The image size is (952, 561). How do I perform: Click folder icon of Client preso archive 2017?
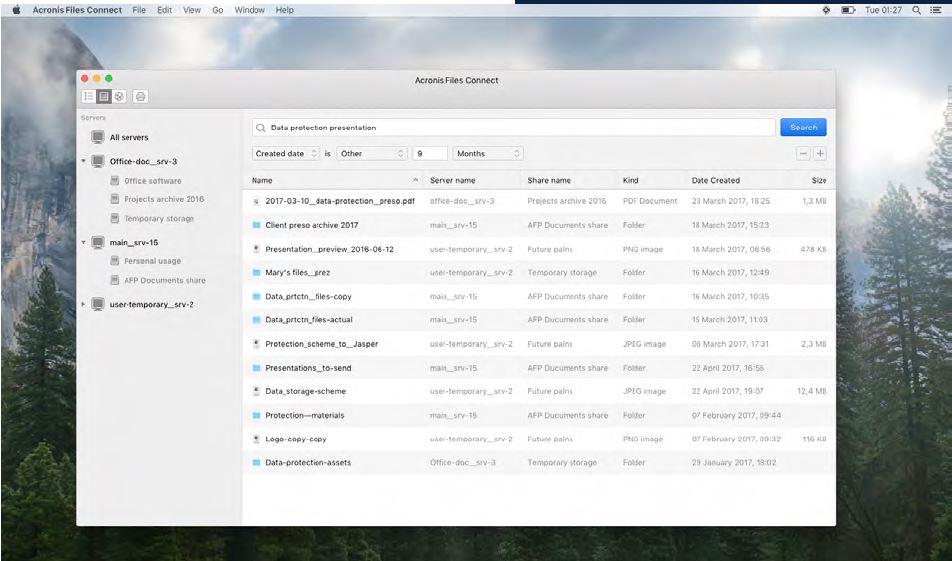coord(256,225)
